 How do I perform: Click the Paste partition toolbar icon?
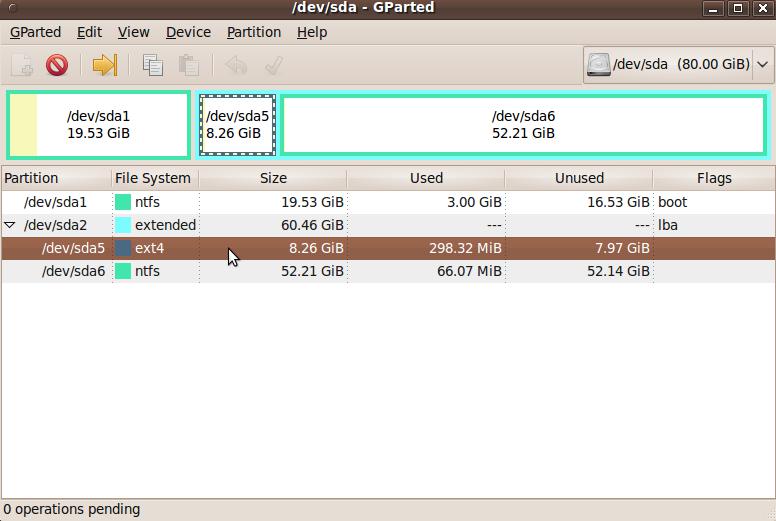click(189, 65)
